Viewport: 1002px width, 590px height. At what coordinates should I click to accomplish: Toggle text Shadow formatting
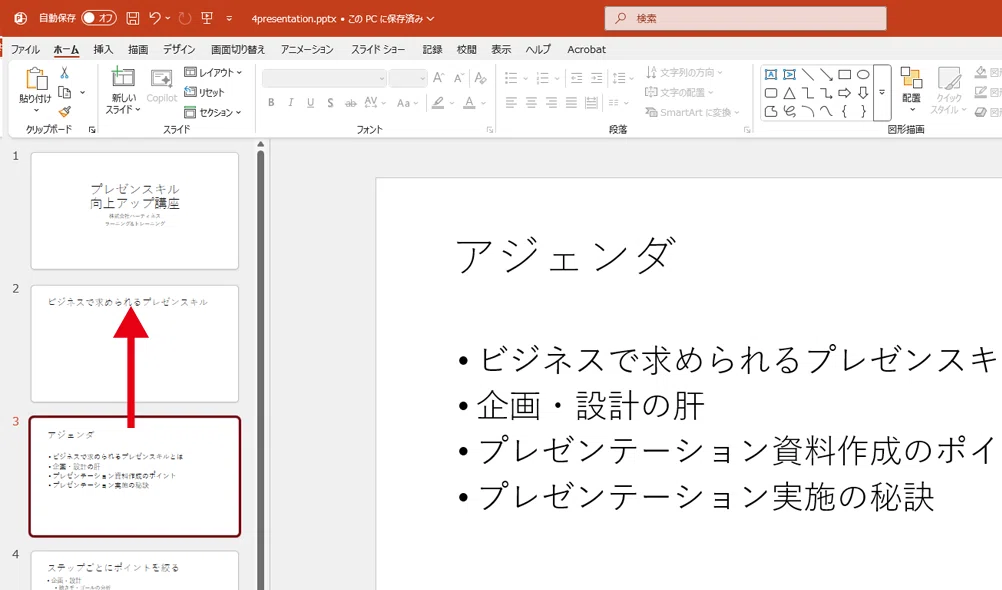click(330, 102)
